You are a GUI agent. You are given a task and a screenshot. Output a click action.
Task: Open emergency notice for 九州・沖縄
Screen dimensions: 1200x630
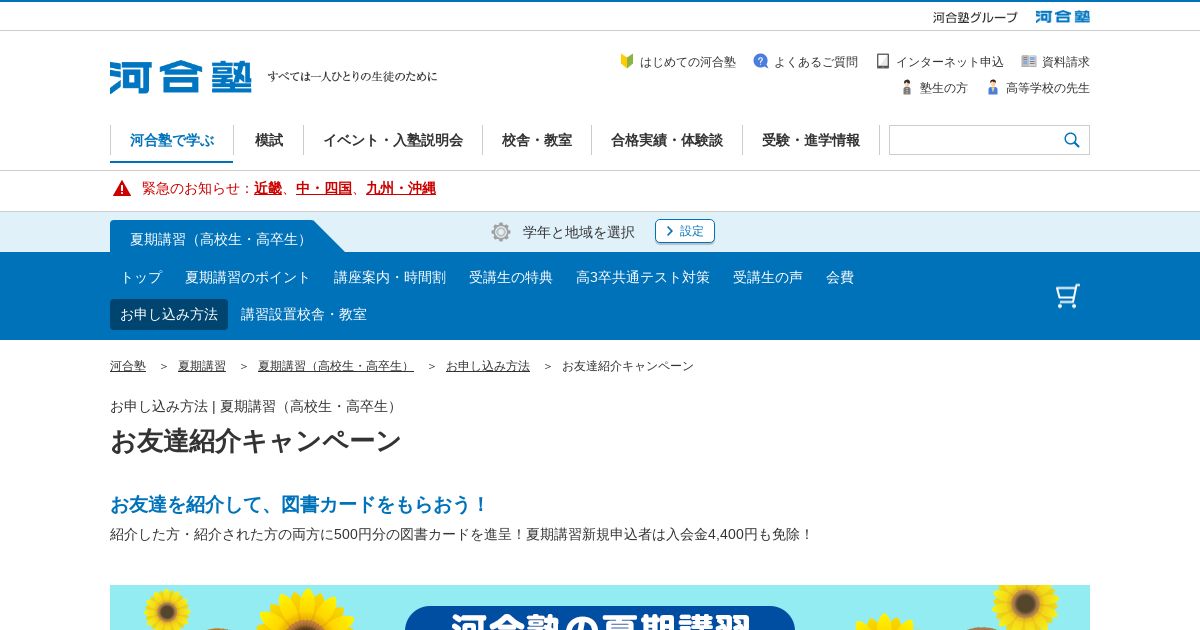pyautogui.click(x=401, y=188)
